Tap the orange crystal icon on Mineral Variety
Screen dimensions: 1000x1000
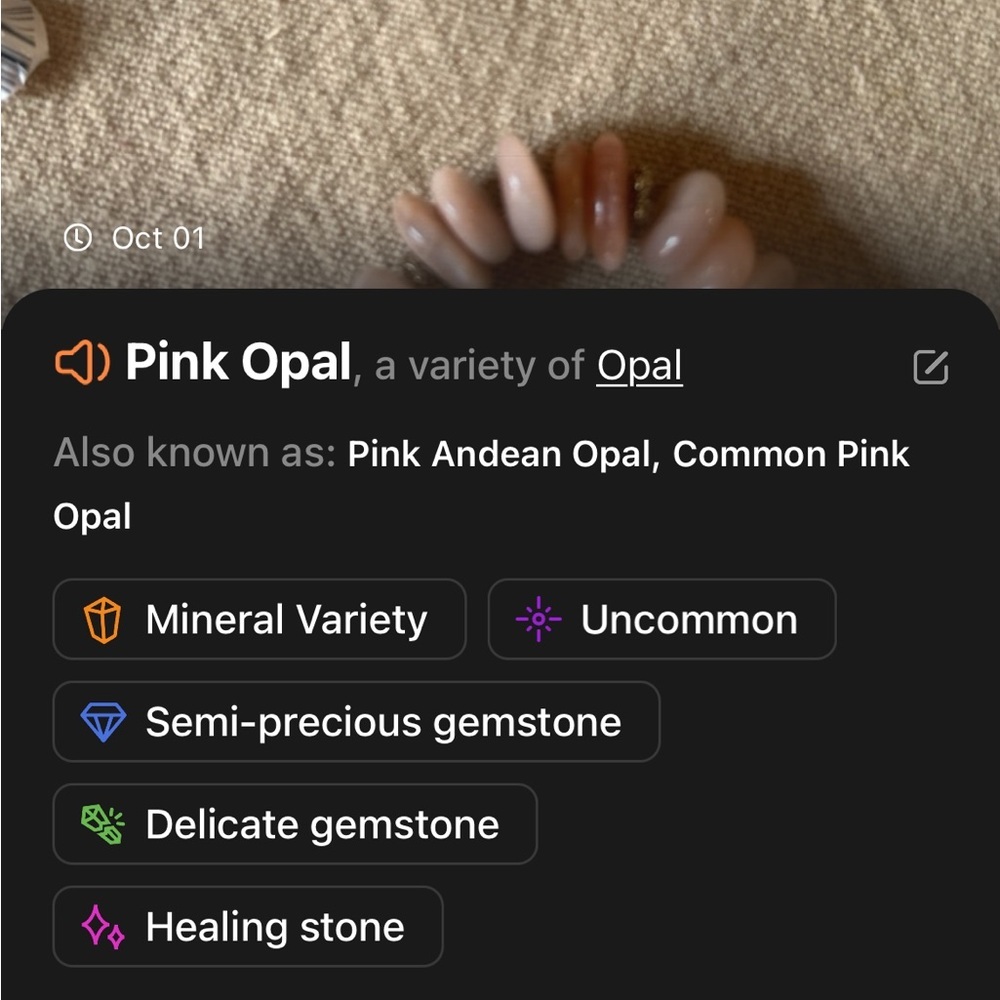pyautogui.click(x=102, y=619)
